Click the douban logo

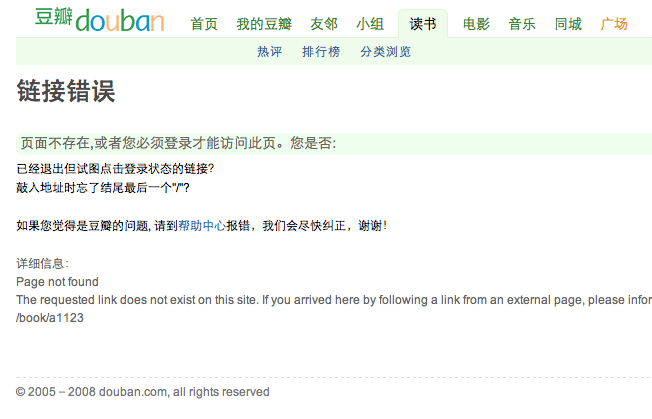tap(99, 20)
